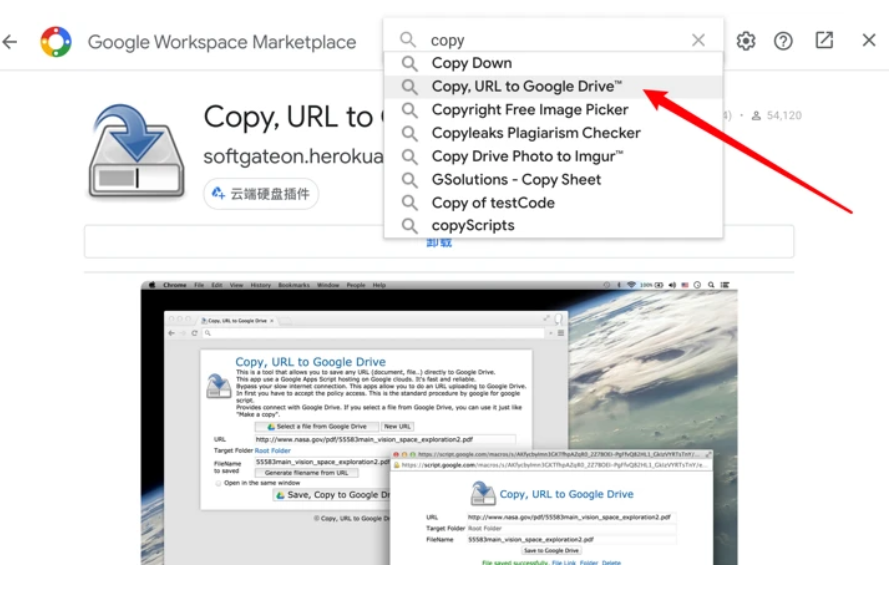This screenshot has width=889, height=594.
Task: Select 'Copy of testCode' suggestion
Action: pyautogui.click(x=553, y=203)
